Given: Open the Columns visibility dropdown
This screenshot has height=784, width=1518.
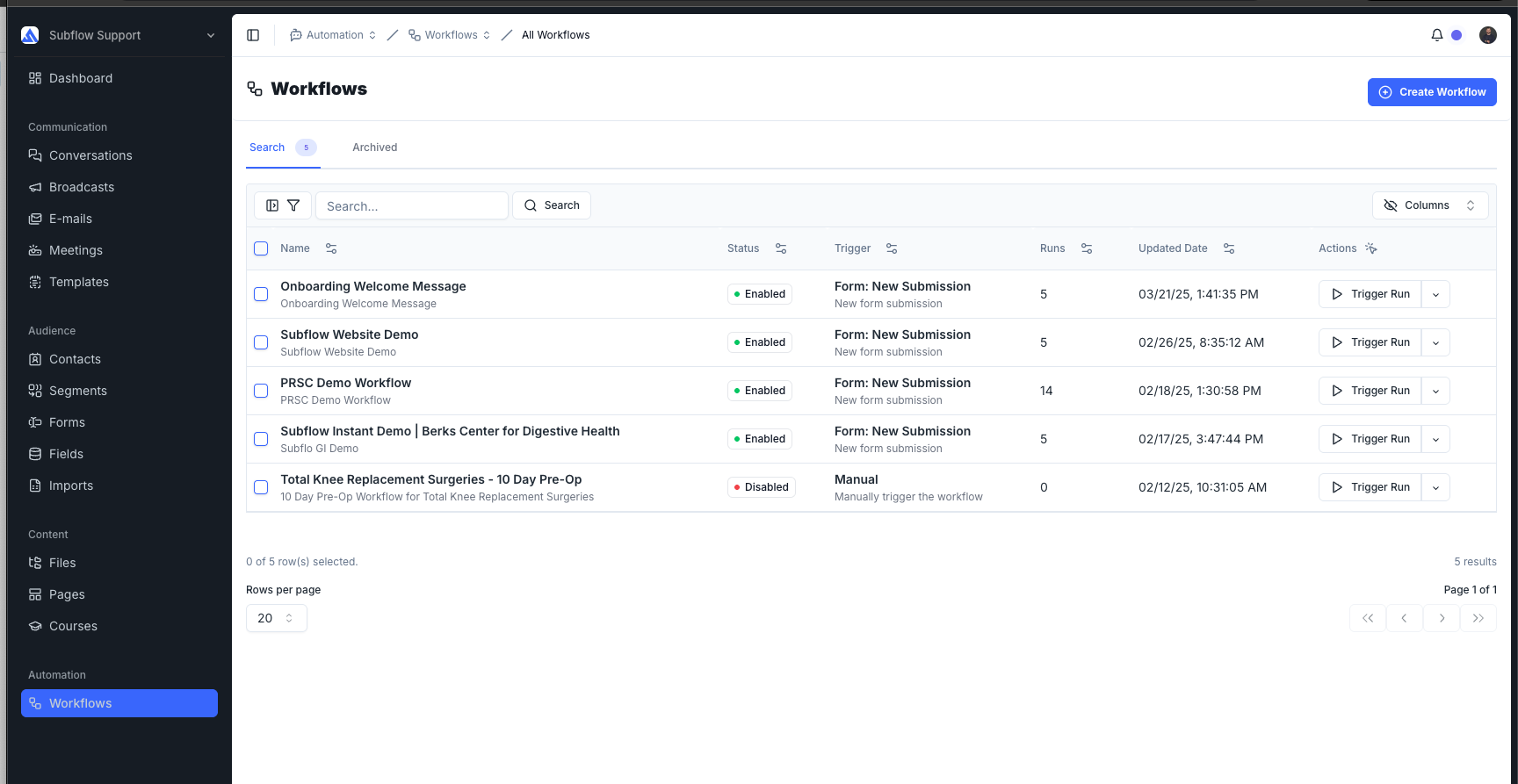Looking at the screenshot, I should click(1430, 205).
